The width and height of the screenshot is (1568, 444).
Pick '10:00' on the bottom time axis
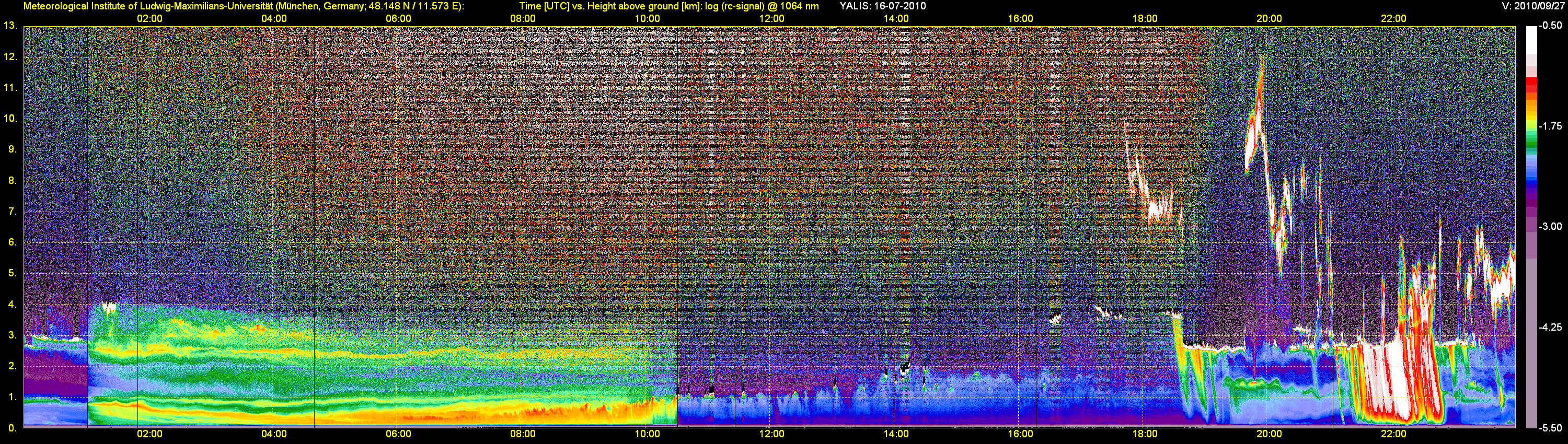[647, 434]
